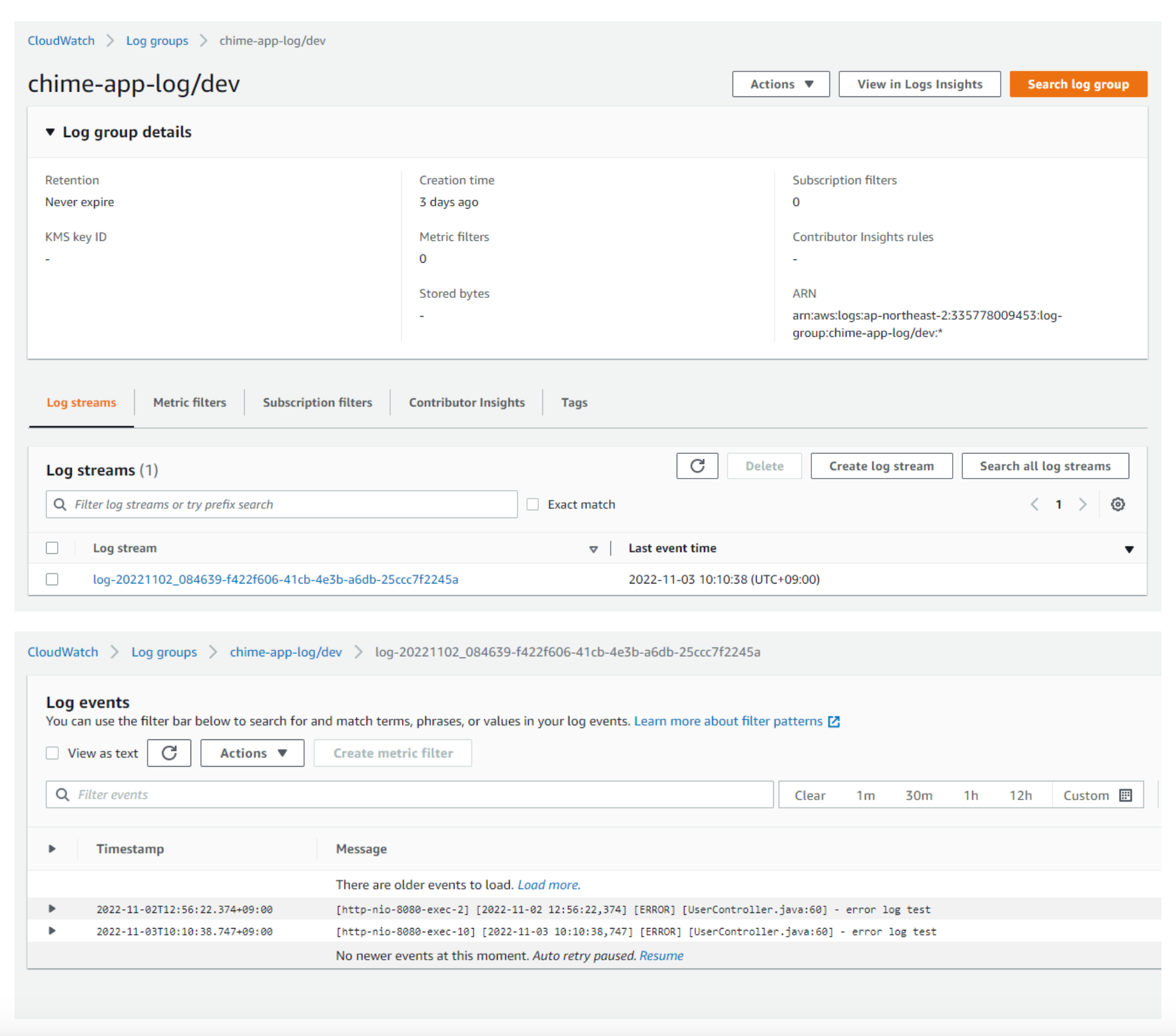Open the Subscription filters tab

point(317,402)
